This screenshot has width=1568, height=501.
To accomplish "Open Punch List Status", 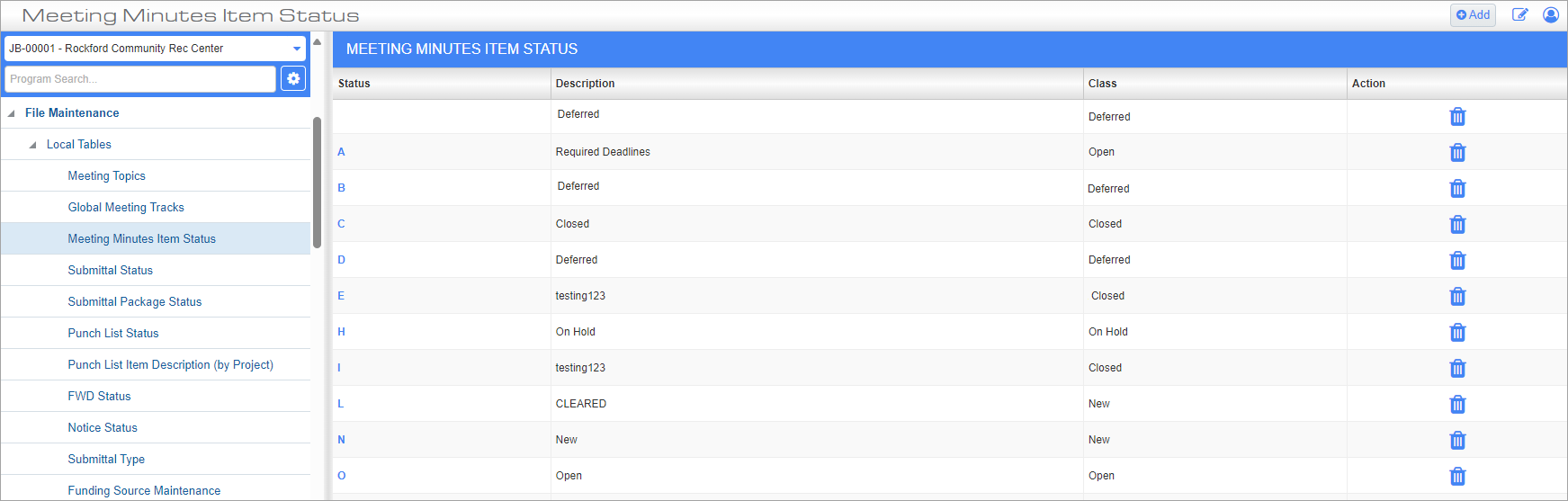I will pos(113,334).
